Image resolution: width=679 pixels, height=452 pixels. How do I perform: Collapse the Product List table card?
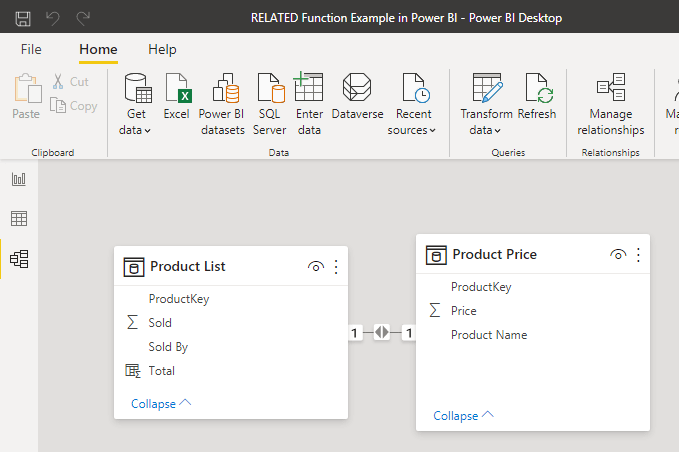[x=161, y=404]
